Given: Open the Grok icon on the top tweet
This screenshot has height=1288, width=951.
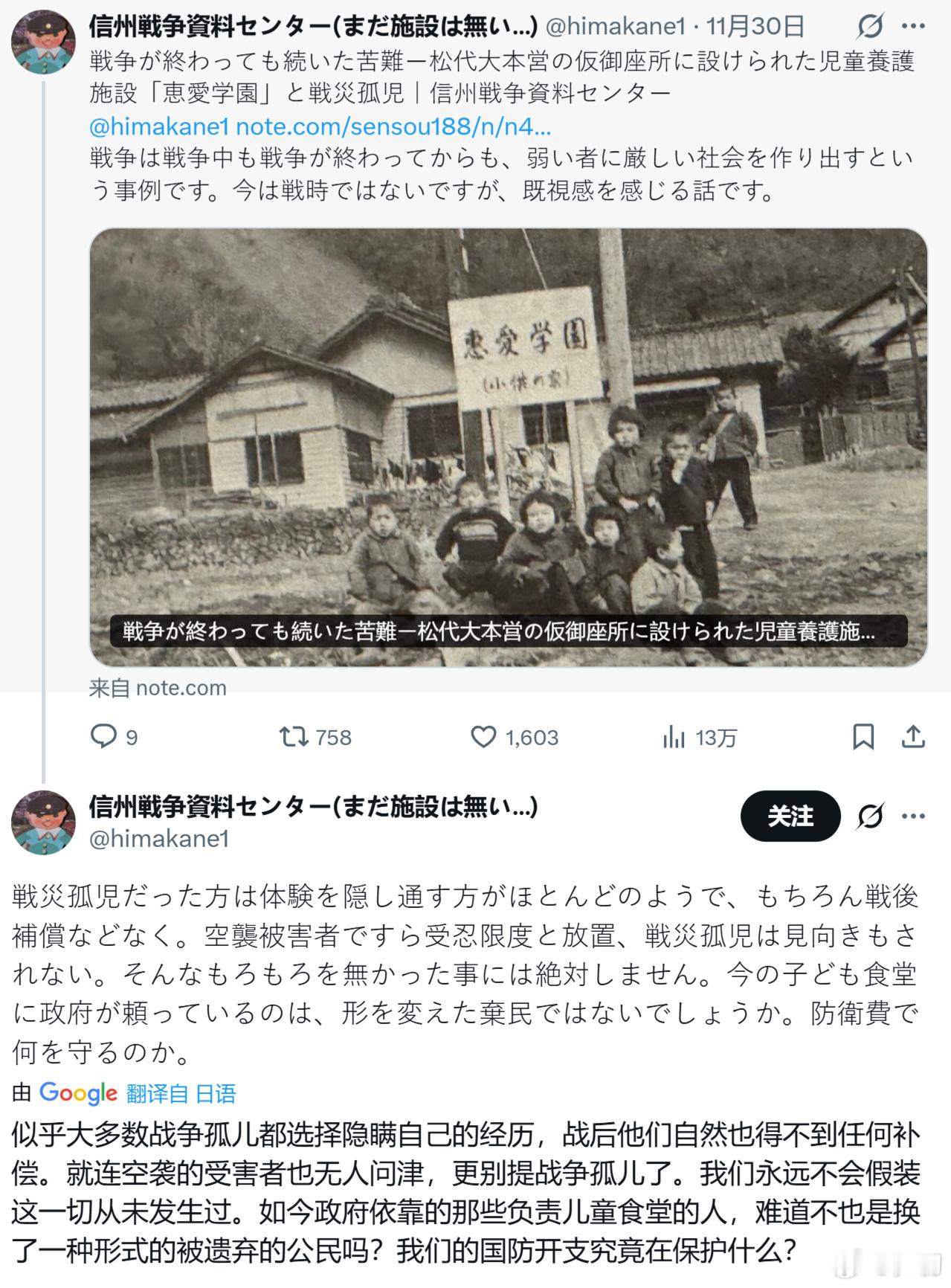Looking at the screenshot, I should tap(869, 27).
